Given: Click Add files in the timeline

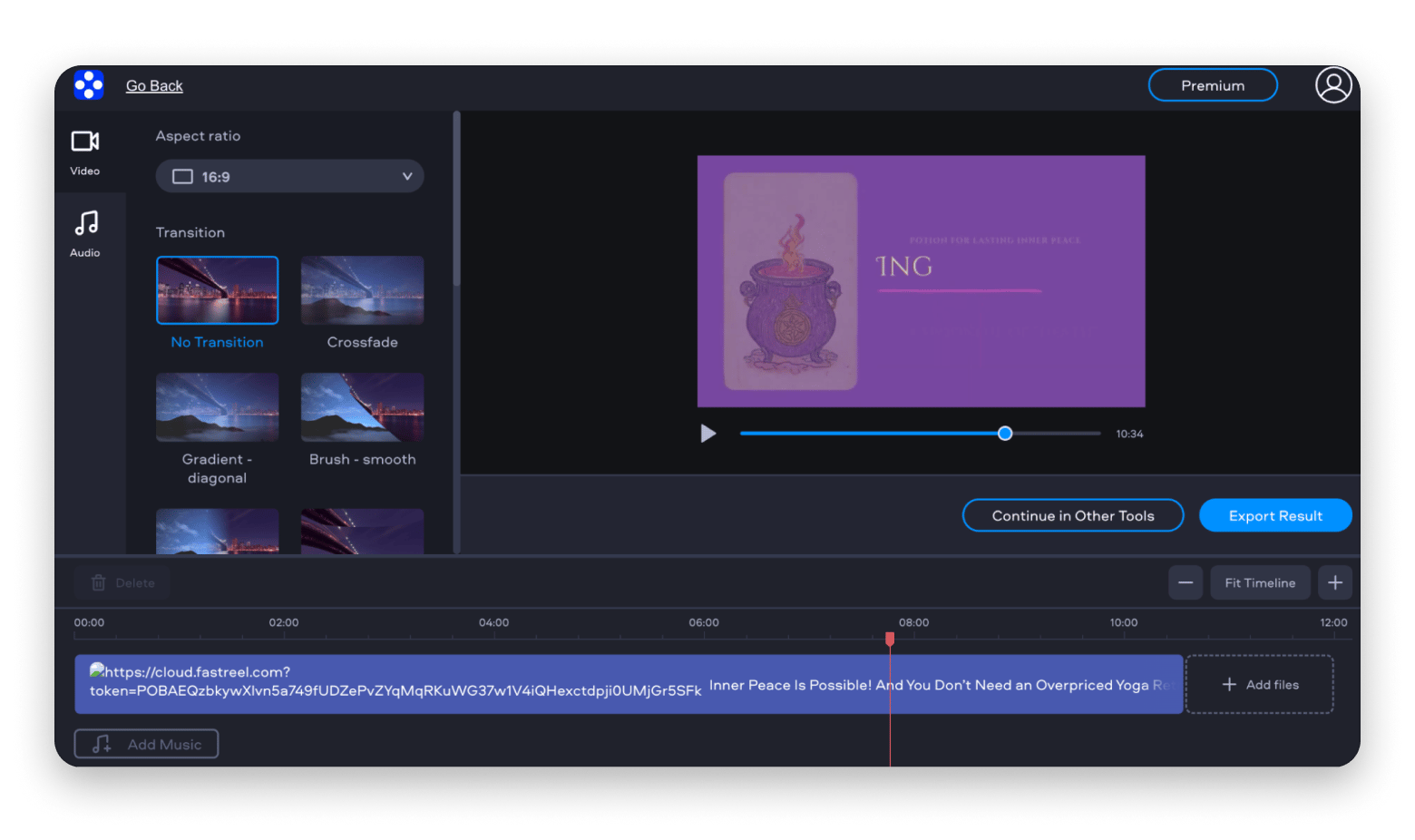Looking at the screenshot, I should [x=1259, y=685].
